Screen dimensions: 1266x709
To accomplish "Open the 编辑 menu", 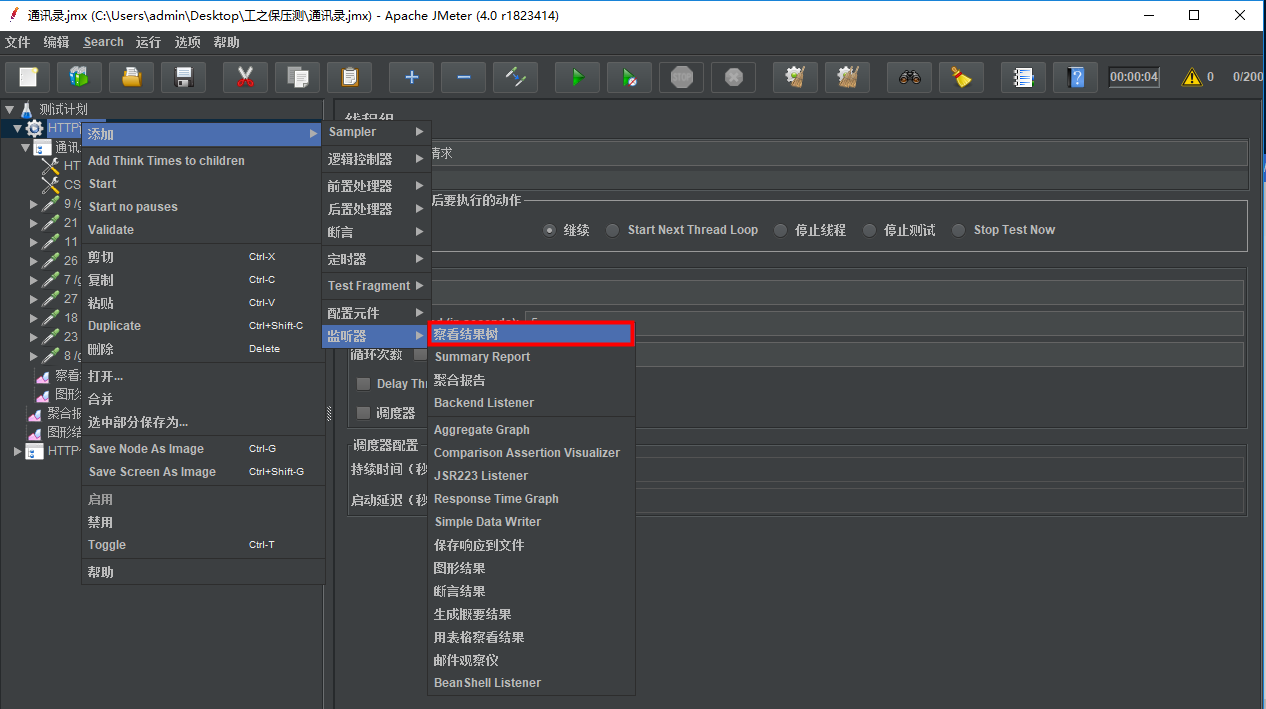I will click(57, 42).
